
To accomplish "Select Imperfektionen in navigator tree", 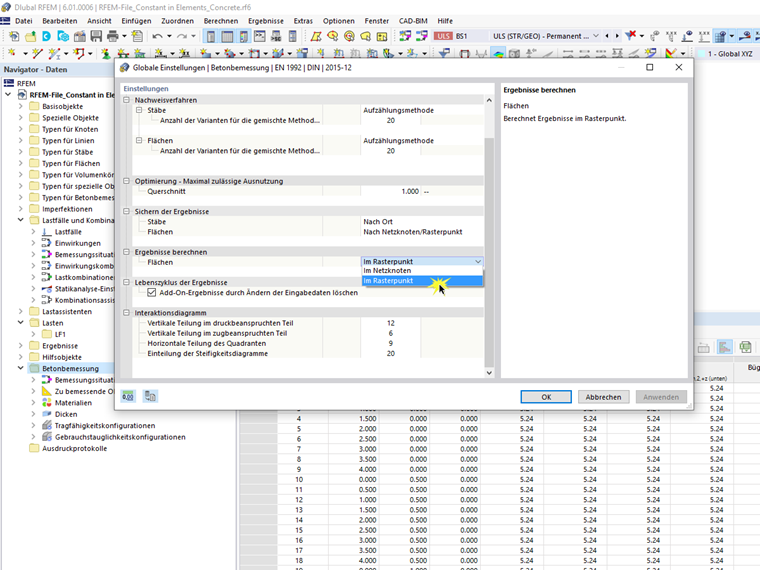I will pyautogui.click(x=67, y=209).
